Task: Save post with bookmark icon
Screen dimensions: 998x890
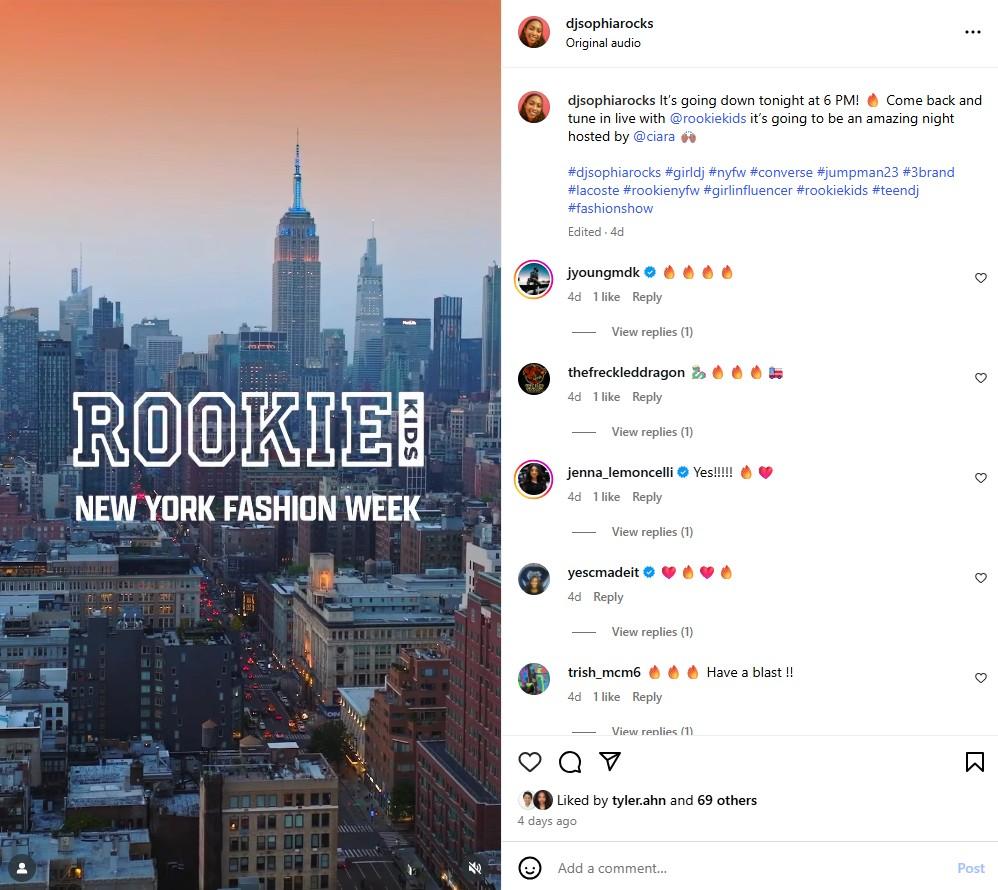Action: pos(974,762)
